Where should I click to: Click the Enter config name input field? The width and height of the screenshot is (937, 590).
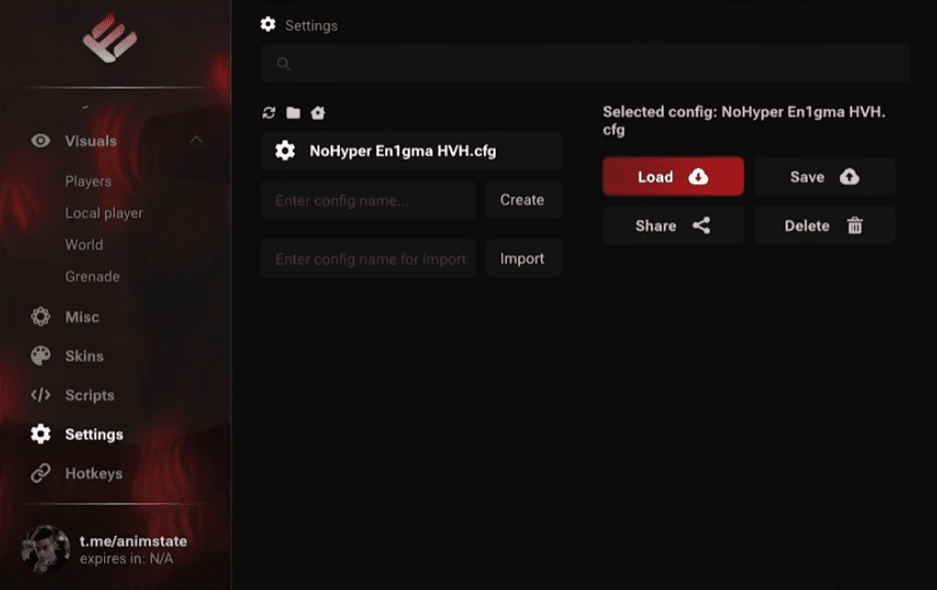[x=368, y=200]
